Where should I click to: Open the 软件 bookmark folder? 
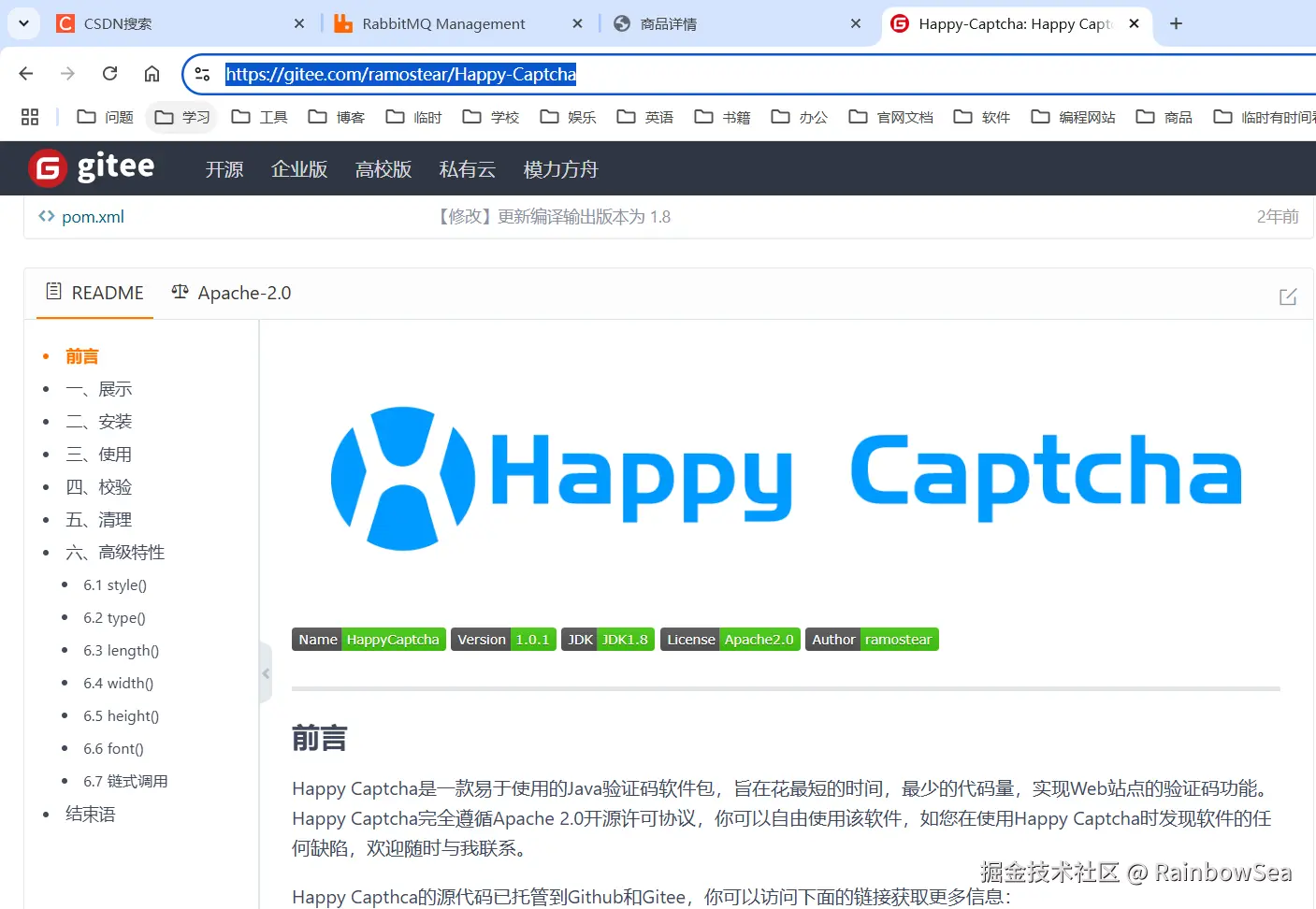(x=982, y=117)
